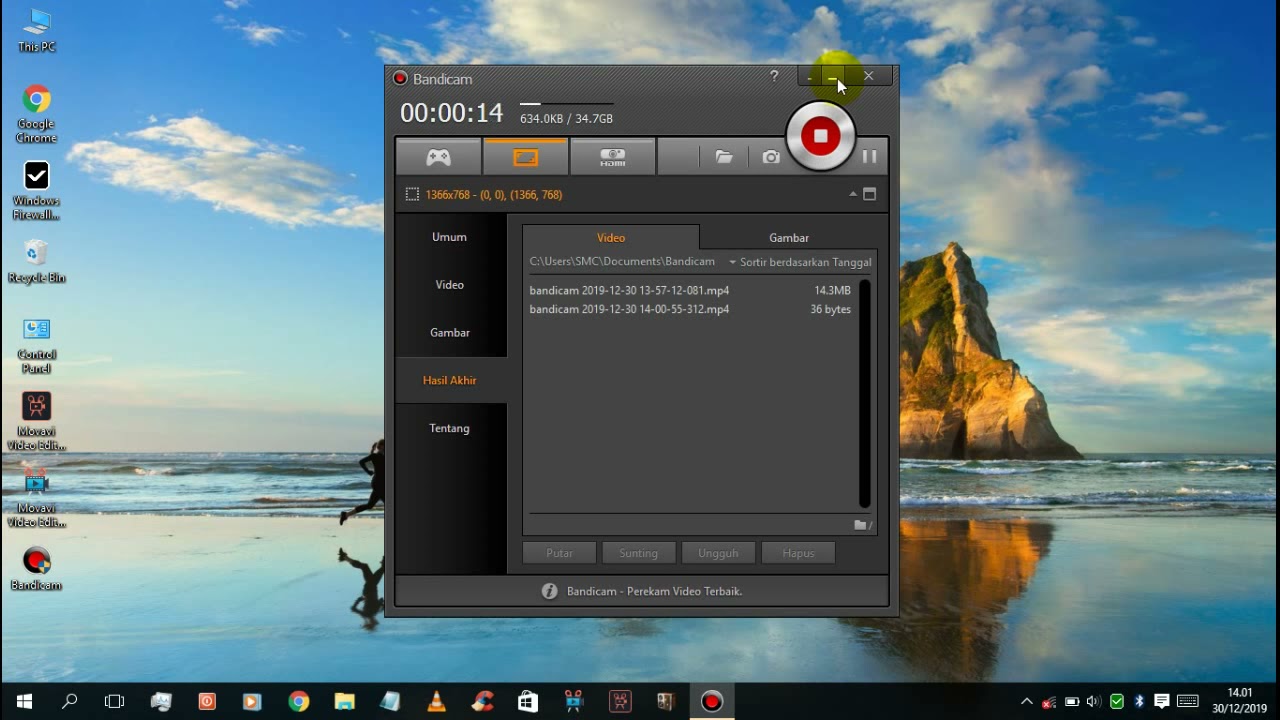Open the Gambar section in the sidebar
This screenshot has height=720, width=1280.
coord(450,333)
